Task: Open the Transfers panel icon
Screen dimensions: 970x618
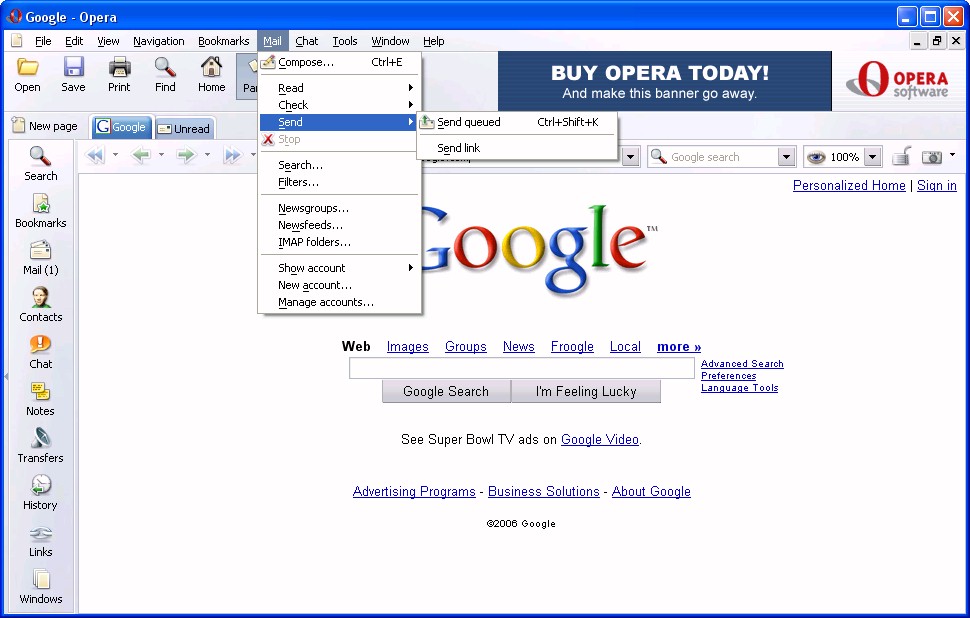Action: pos(41,438)
